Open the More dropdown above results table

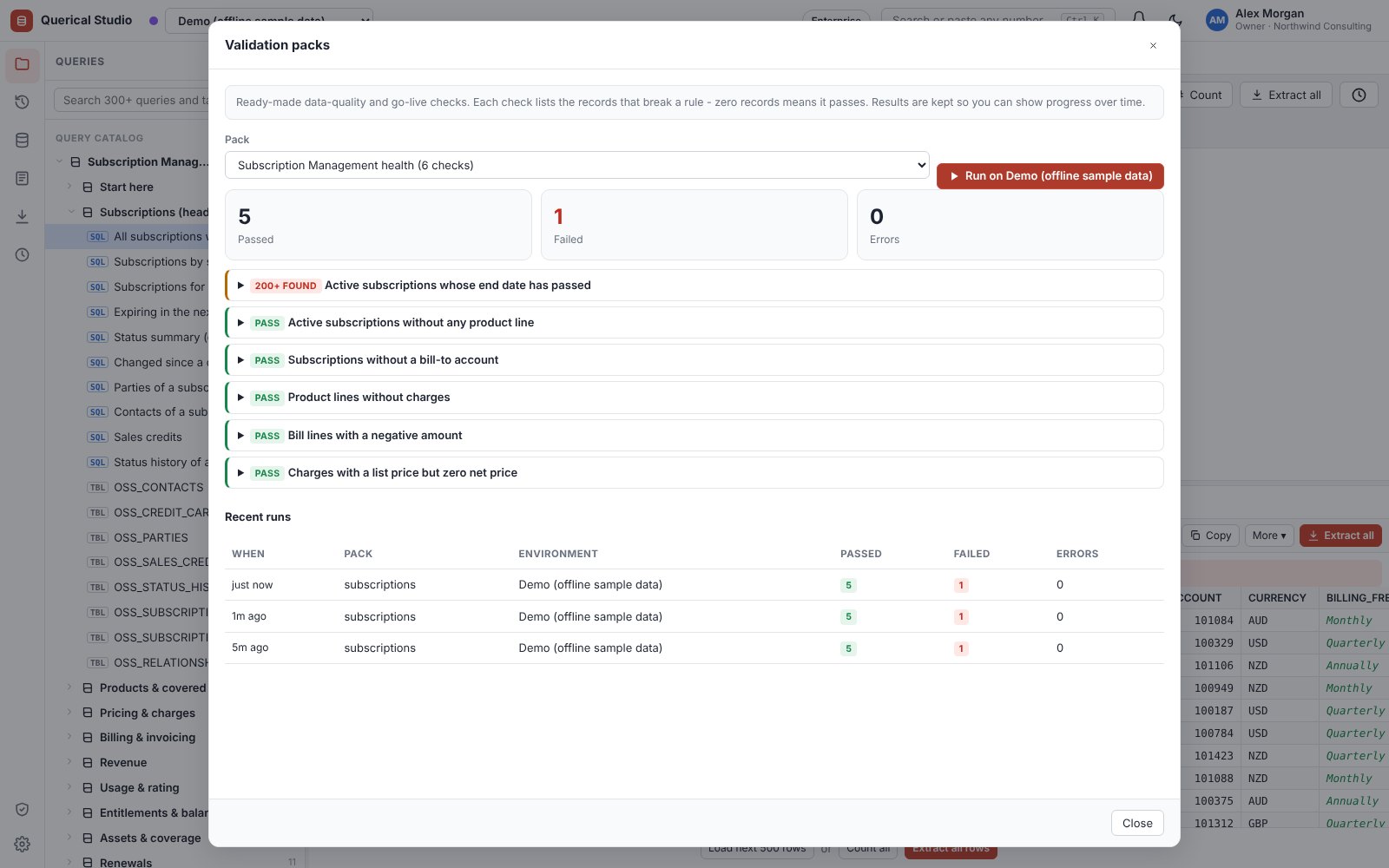1269,536
